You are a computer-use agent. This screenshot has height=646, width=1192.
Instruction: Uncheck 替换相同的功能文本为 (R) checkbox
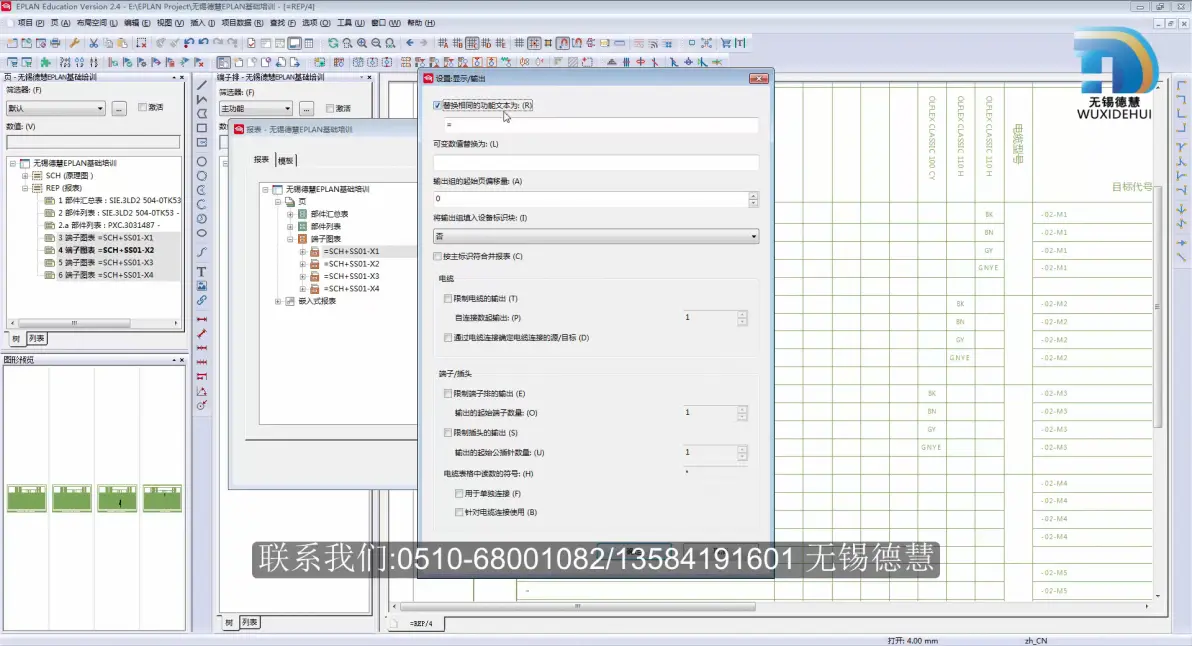(x=437, y=106)
